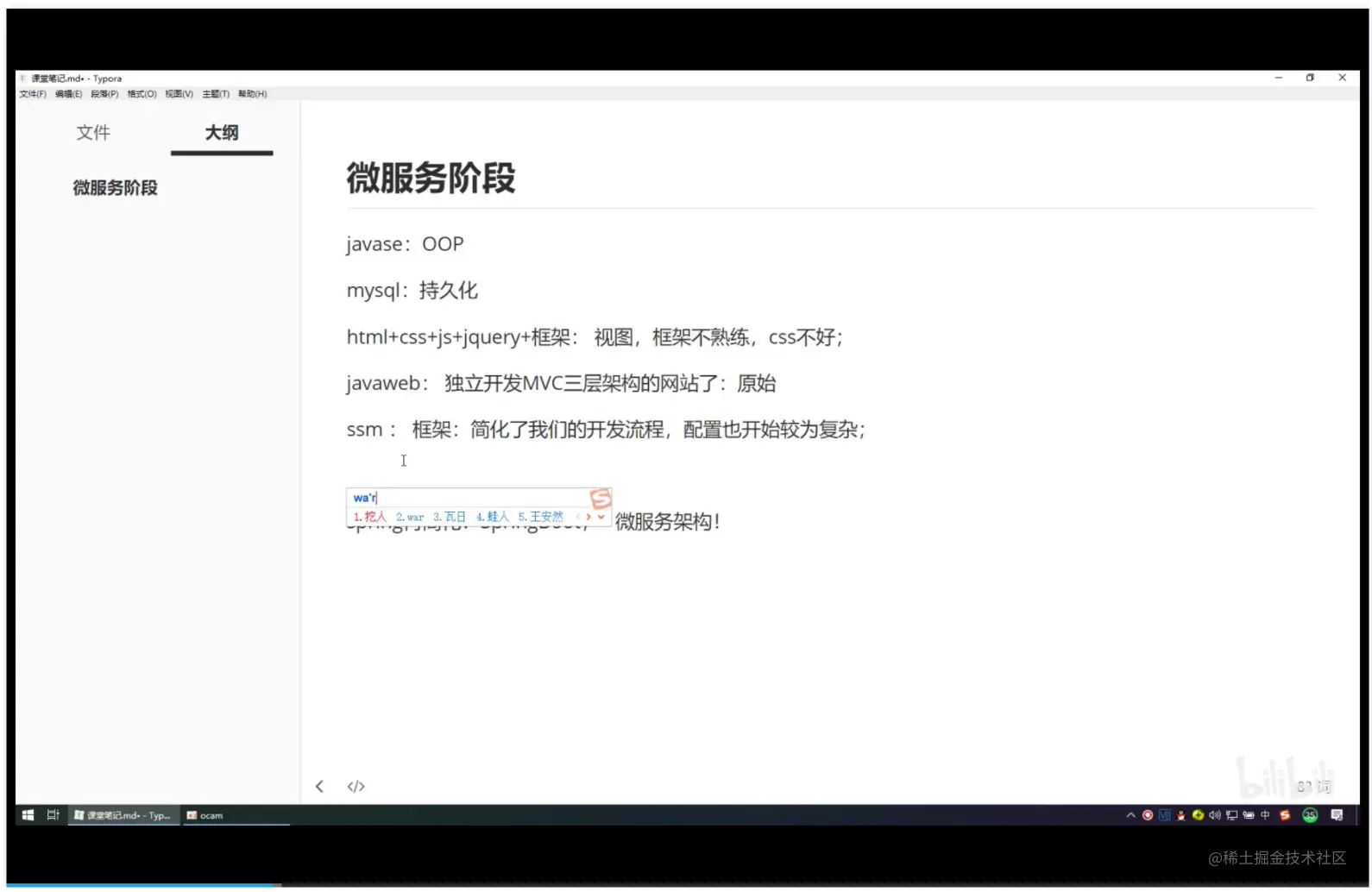Open the 帮助(H) menu
1372x892 pixels.
point(253,94)
